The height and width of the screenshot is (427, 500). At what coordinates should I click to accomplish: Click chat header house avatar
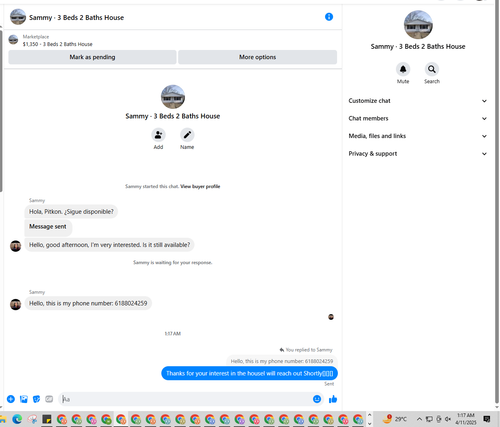[18, 17]
